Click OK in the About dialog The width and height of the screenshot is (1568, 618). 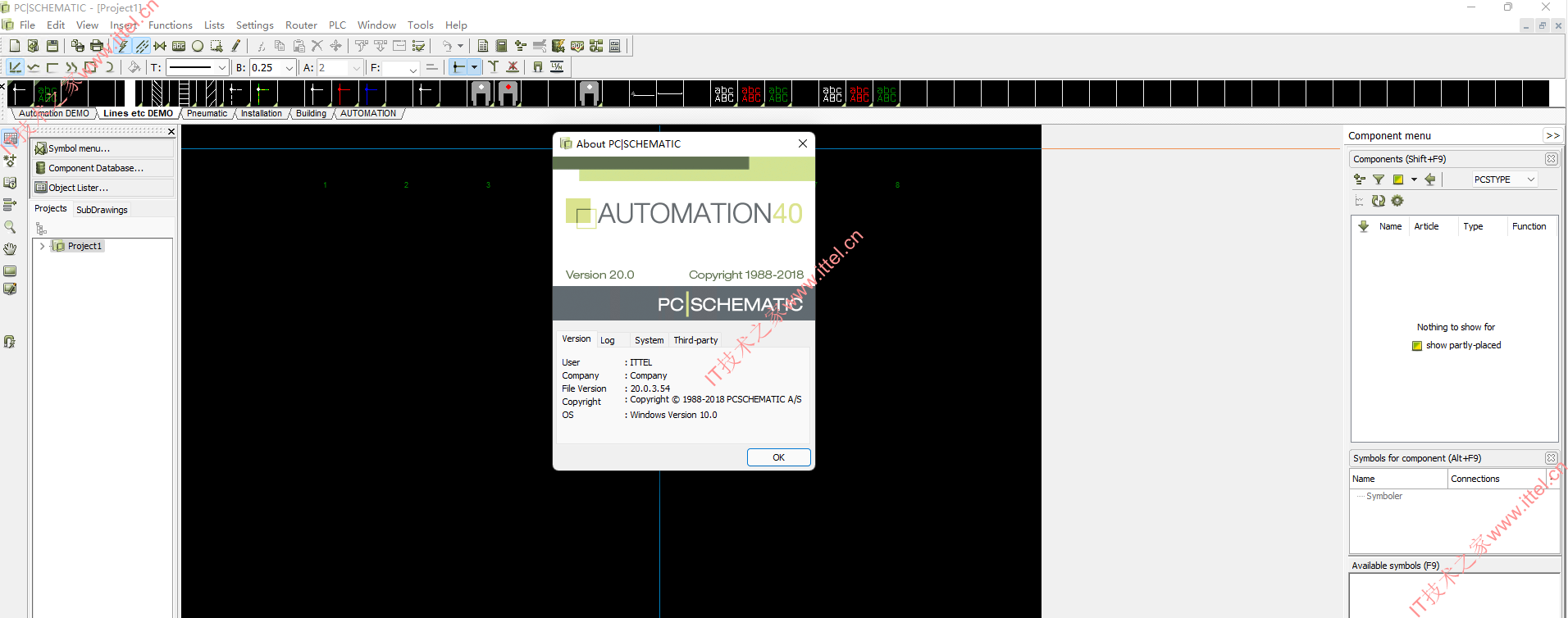coord(779,457)
